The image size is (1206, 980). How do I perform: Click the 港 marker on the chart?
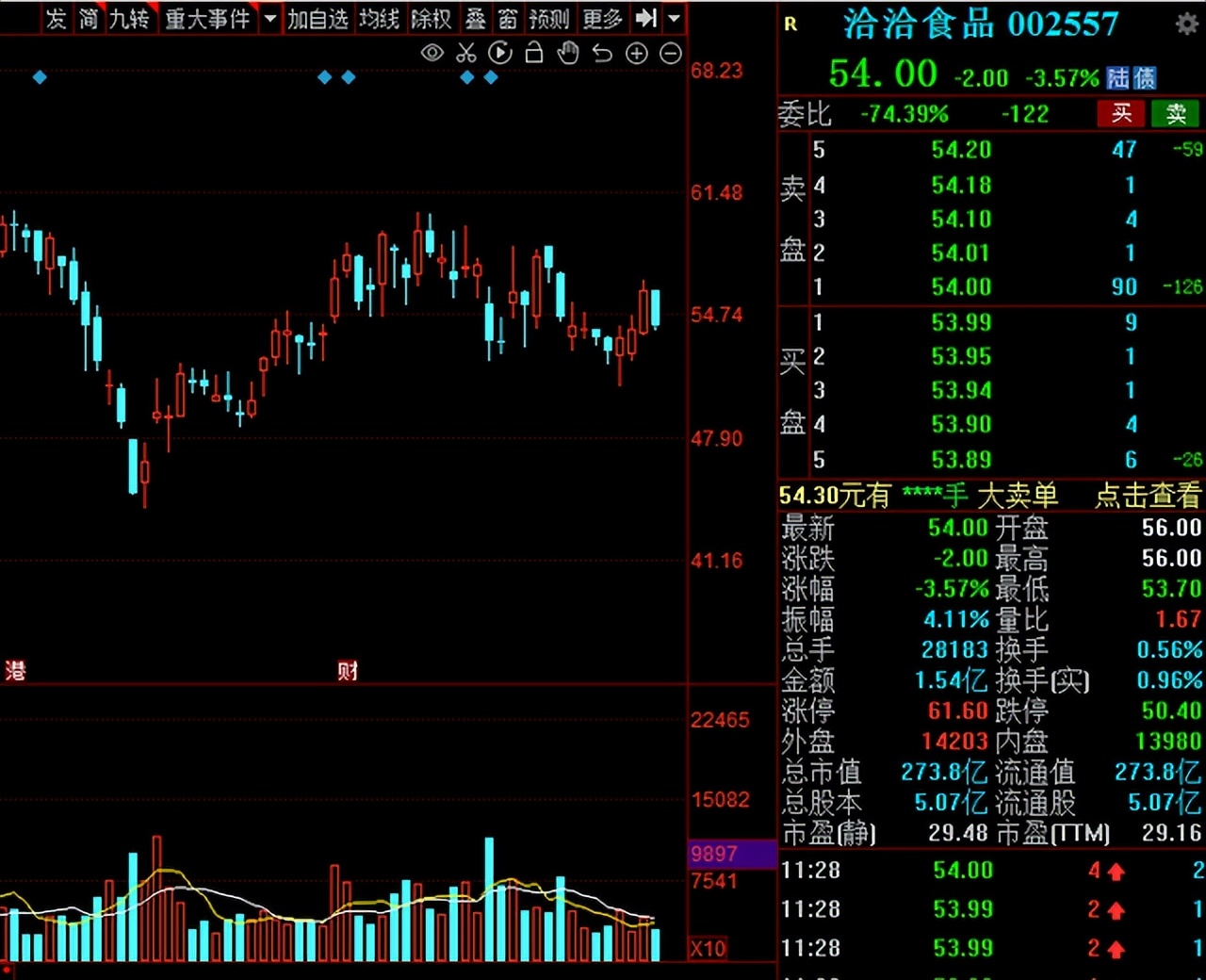pyautogui.click(x=15, y=671)
